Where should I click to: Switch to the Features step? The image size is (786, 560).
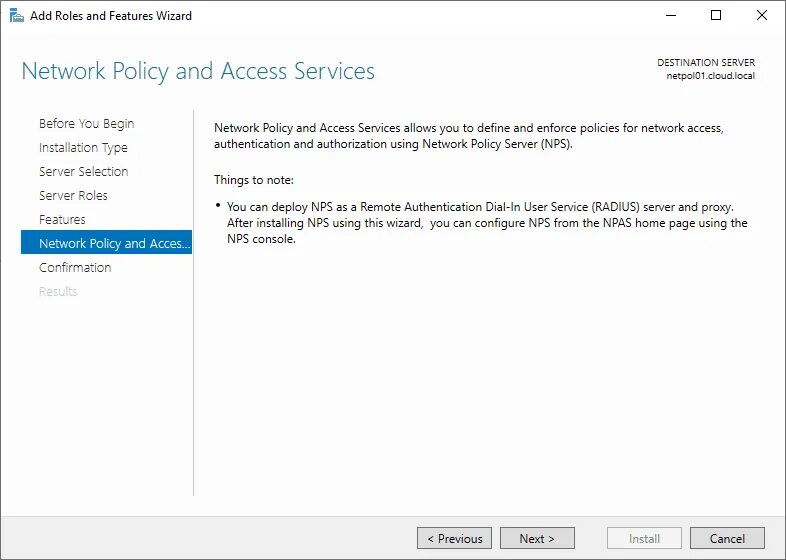62,220
